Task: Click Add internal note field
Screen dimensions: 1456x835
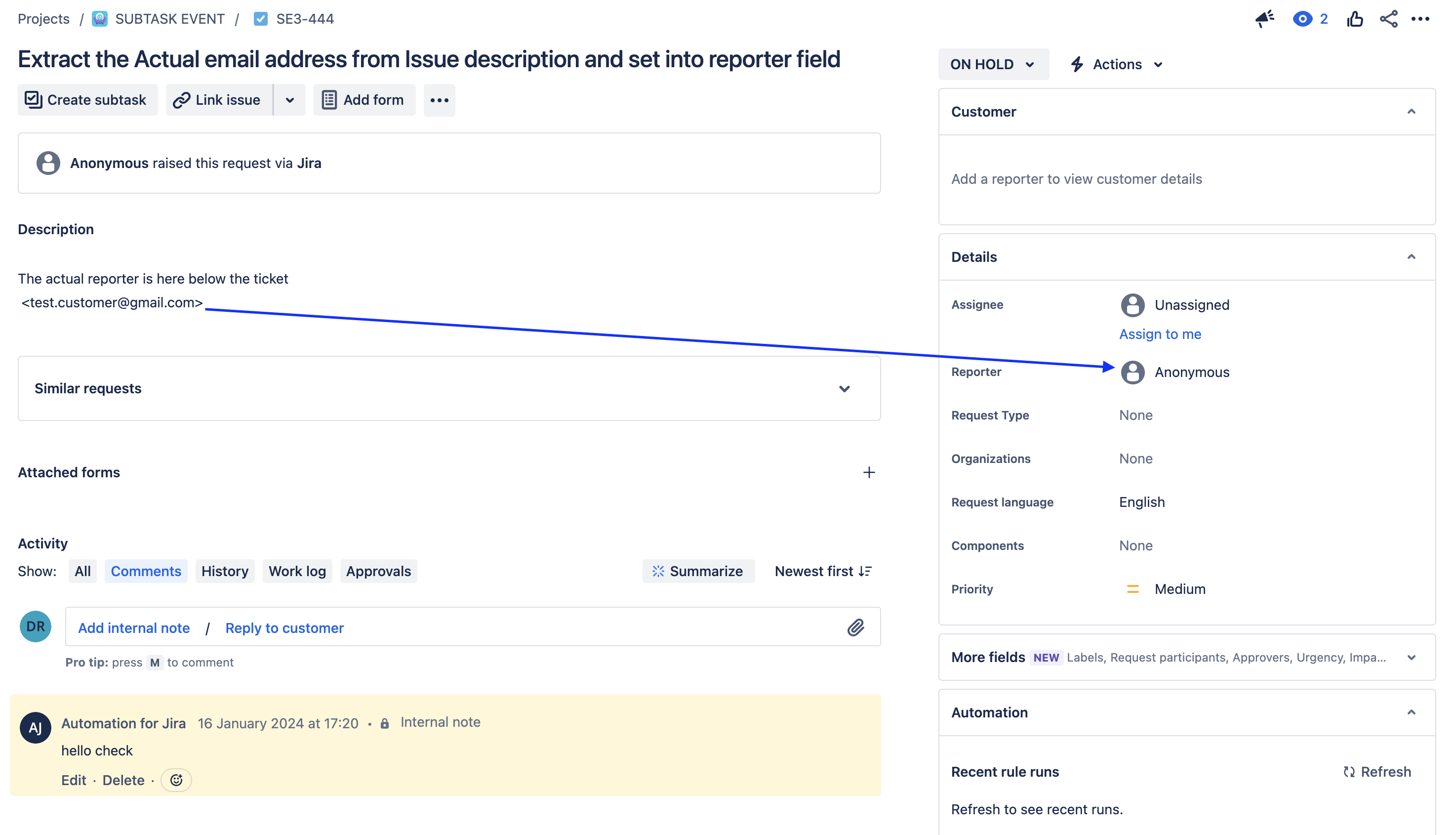Action: [133, 627]
